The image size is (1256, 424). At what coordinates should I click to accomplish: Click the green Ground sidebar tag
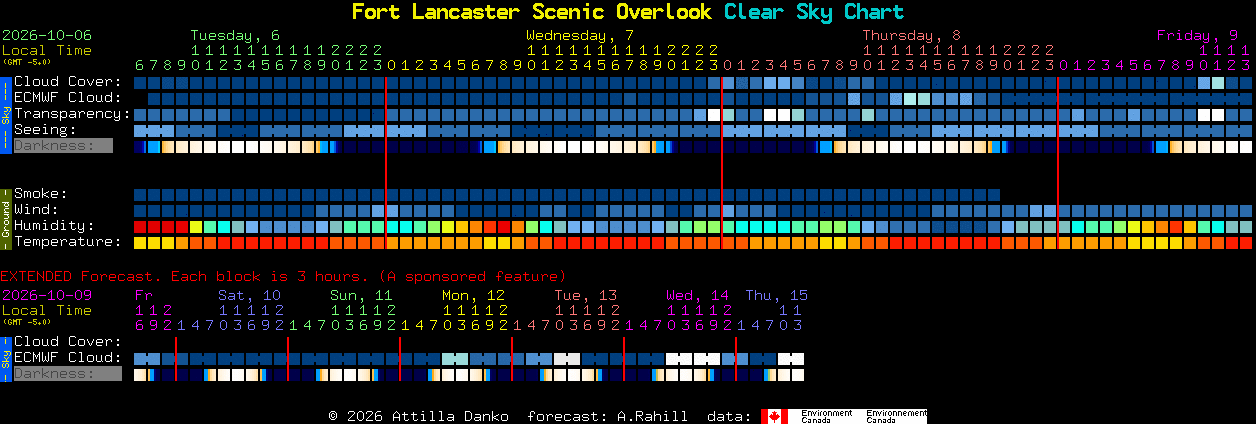point(5,218)
